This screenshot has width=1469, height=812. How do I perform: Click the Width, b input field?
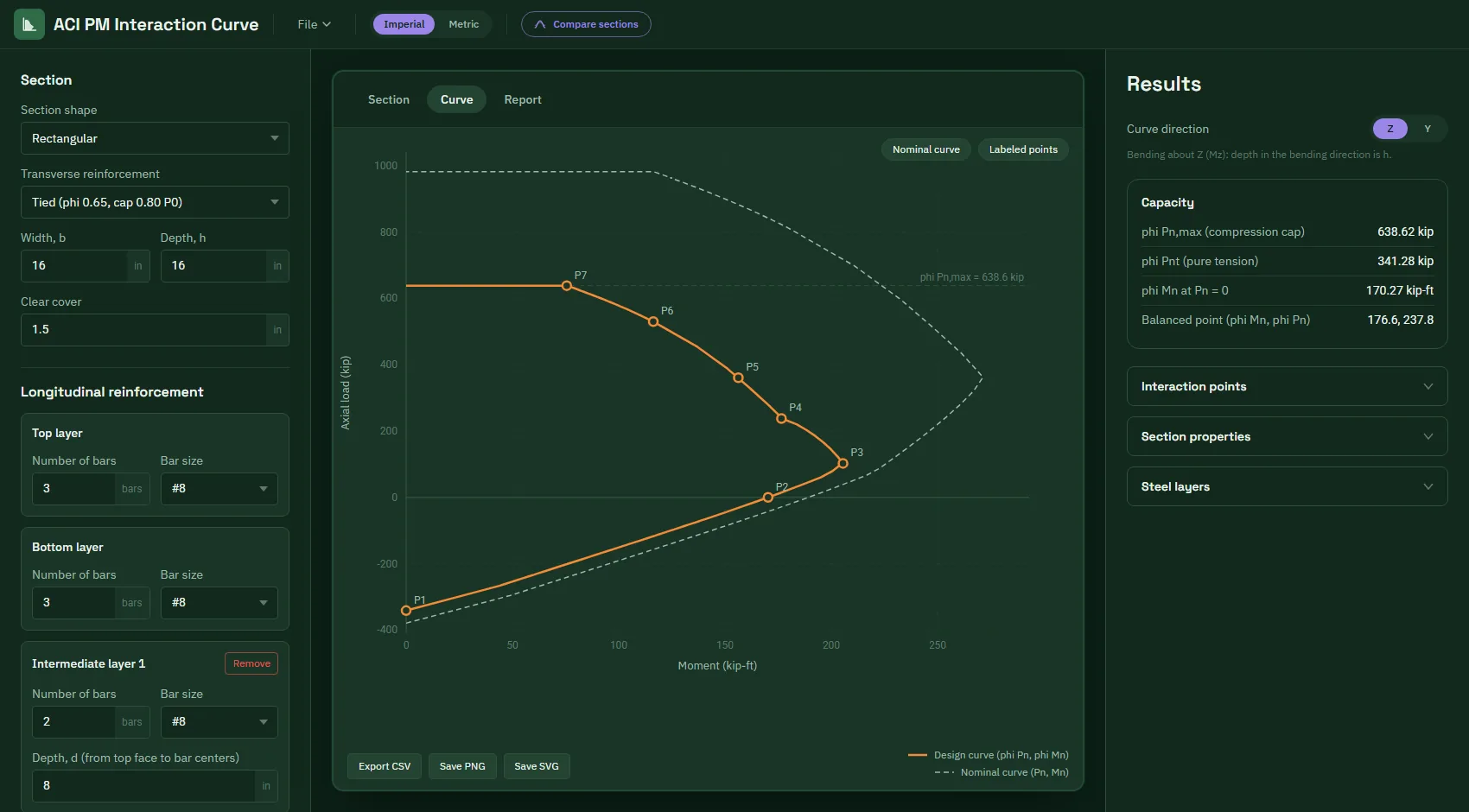(74, 266)
